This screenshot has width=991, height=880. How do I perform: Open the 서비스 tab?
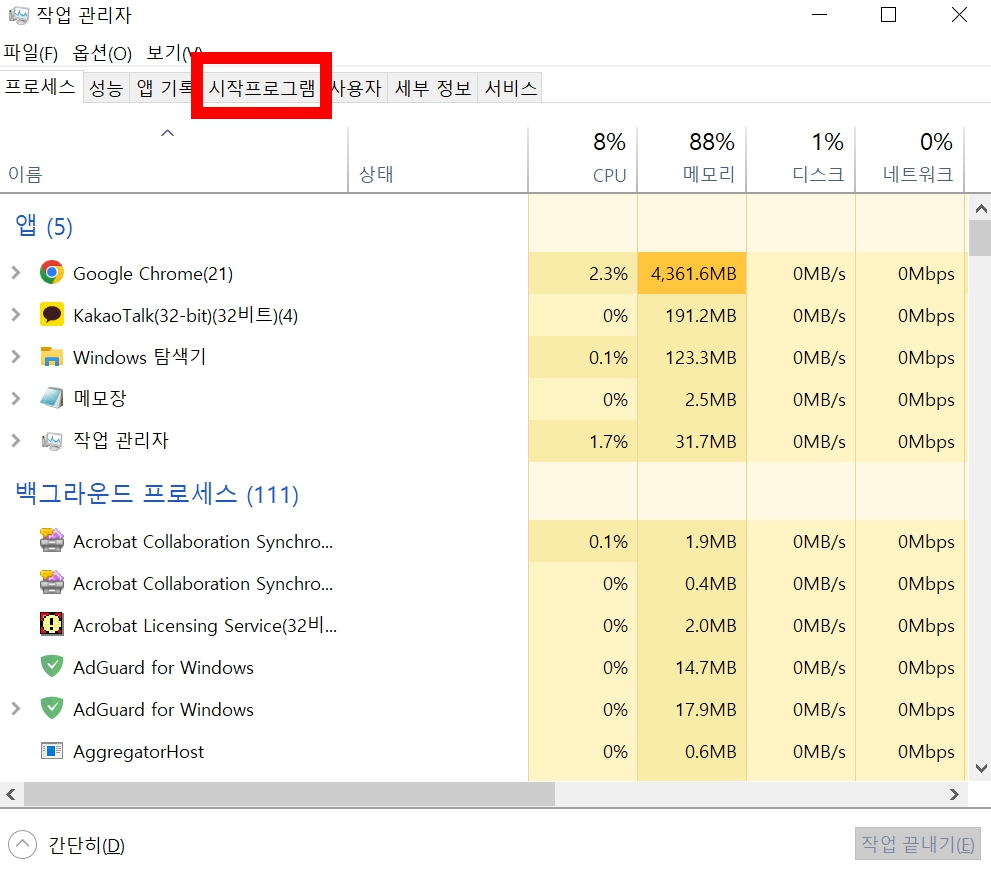[x=510, y=87]
